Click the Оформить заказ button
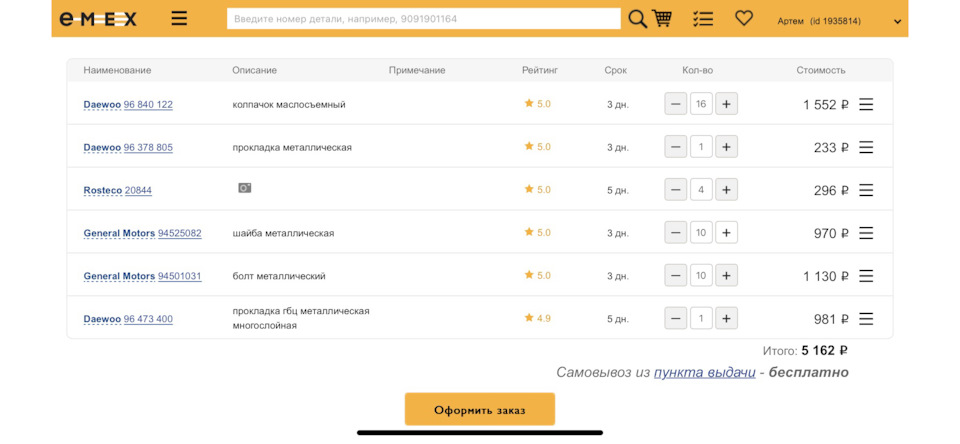 pyautogui.click(x=479, y=409)
